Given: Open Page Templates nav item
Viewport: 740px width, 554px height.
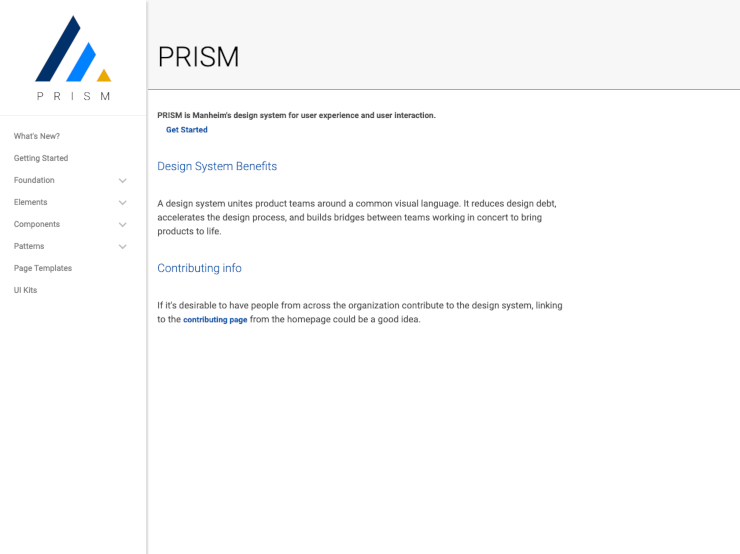Looking at the screenshot, I should (x=43, y=268).
